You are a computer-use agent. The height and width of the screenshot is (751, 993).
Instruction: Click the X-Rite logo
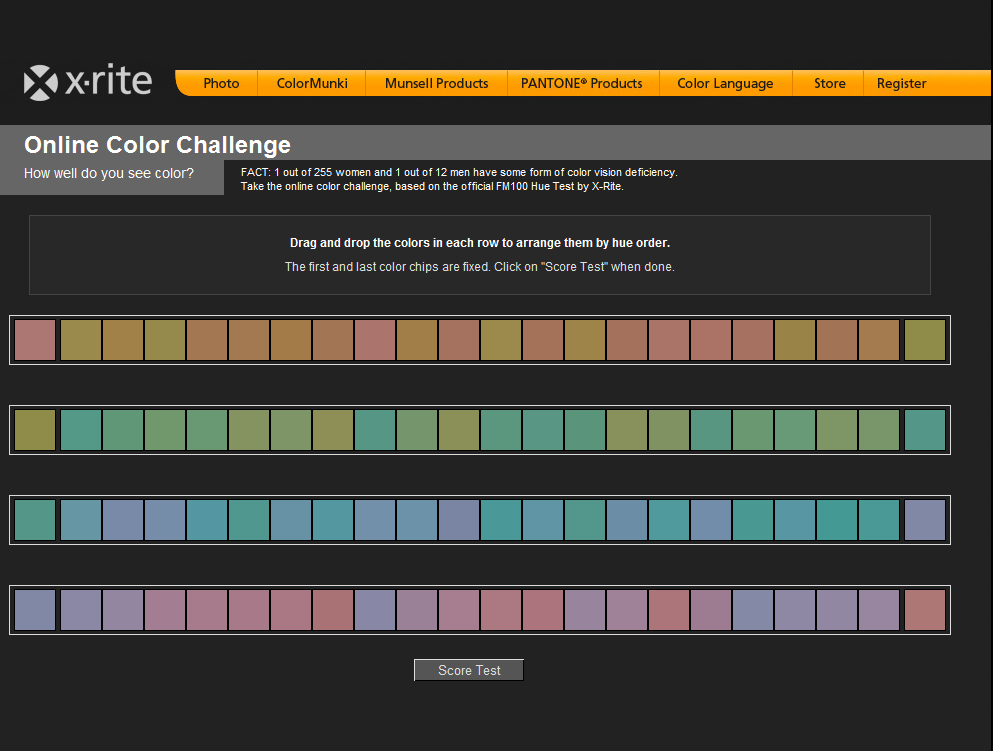tap(87, 82)
